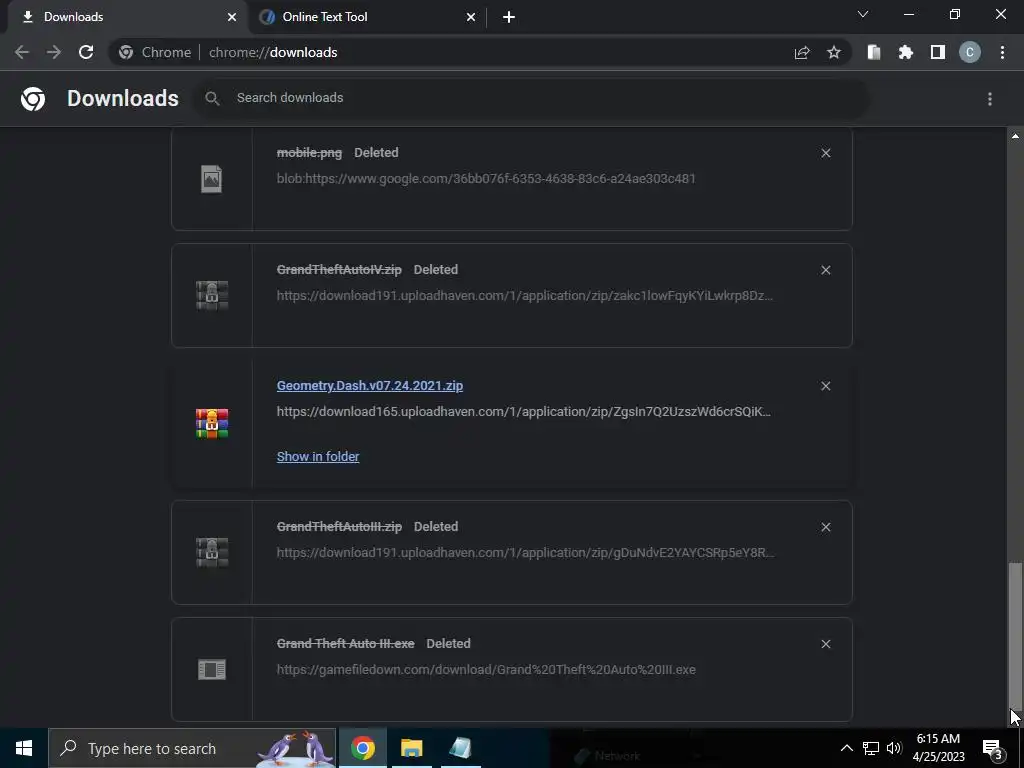Show hidden system tray icons
1024x768 pixels.
coord(846,748)
